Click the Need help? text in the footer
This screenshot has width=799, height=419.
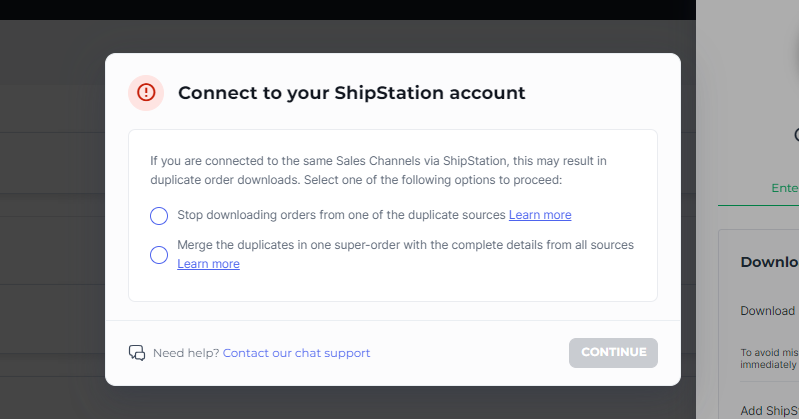tap(186, 353)
